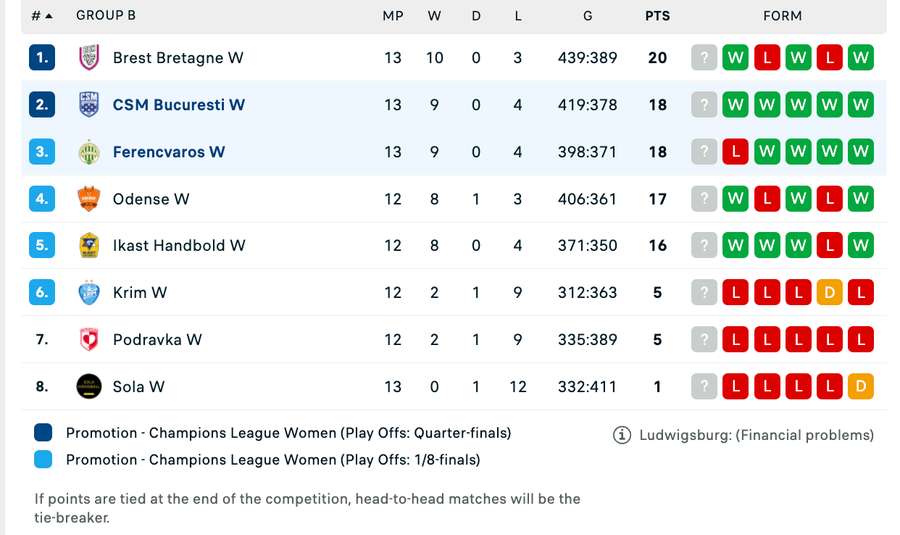
Task: Click the Ikast Handbold W team logo
Action: [x=89, y=246]
